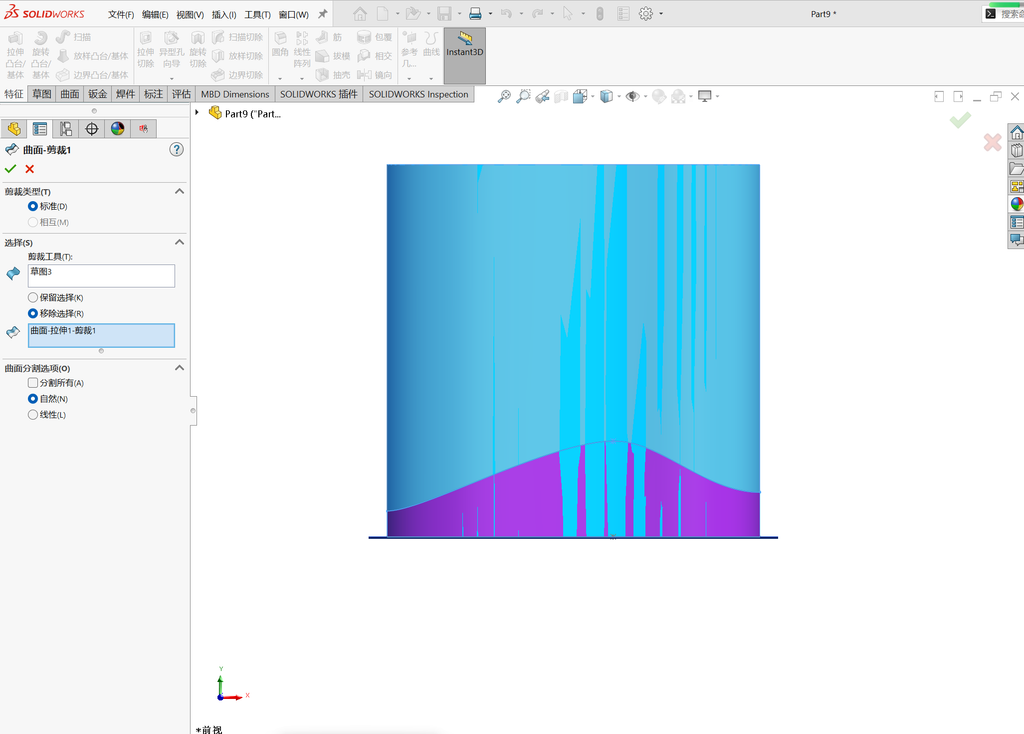Click the Instant3D tool
1024x734 pixels.
(x=464, y=56)
